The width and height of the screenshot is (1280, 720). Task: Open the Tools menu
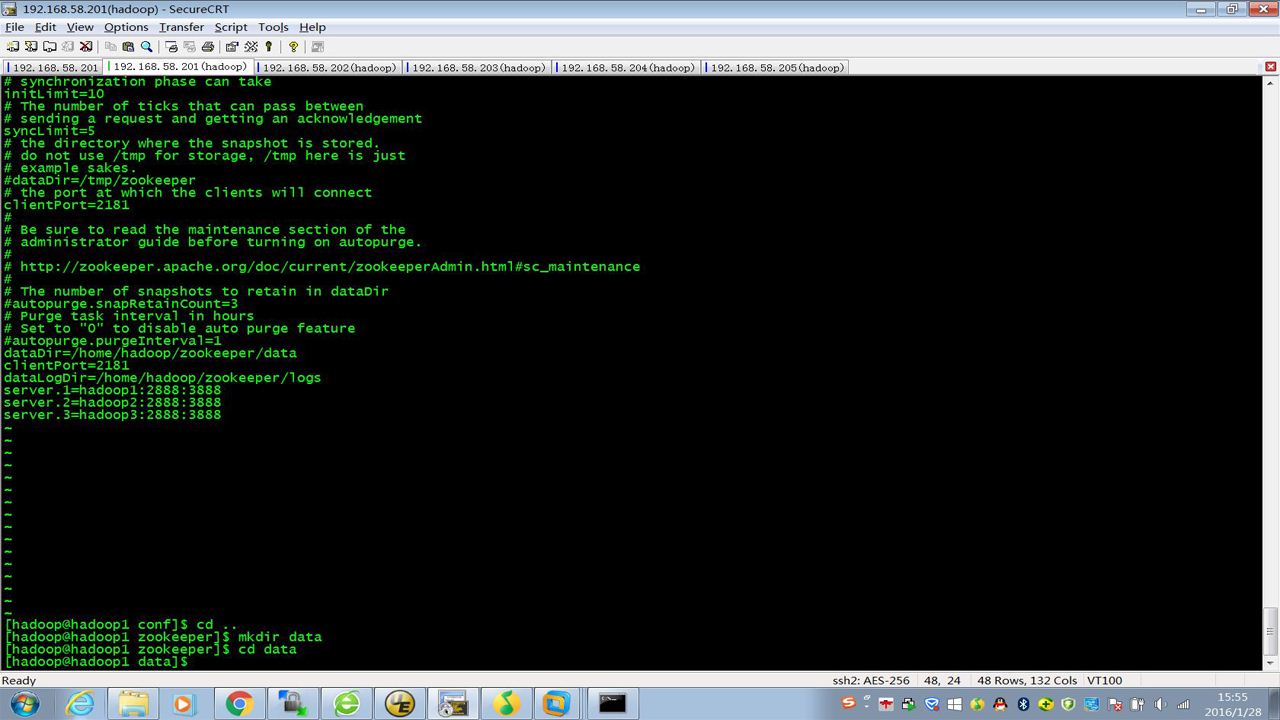[x=273, y=27]
